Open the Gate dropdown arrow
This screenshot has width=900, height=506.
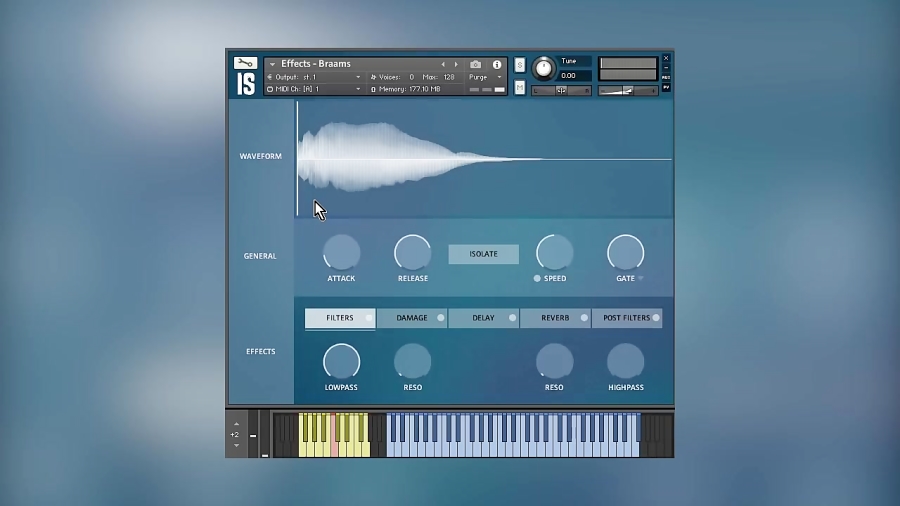641,279
